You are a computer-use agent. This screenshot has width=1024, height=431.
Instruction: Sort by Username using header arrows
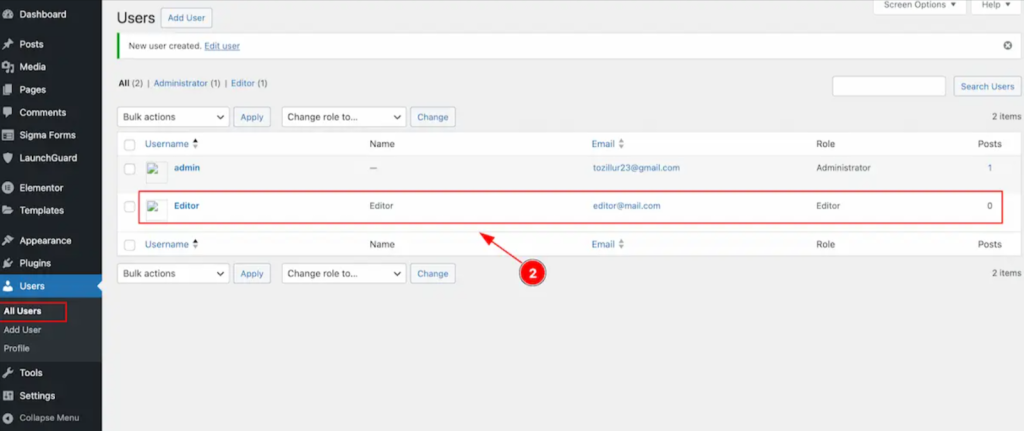click(x=195, y=144)
